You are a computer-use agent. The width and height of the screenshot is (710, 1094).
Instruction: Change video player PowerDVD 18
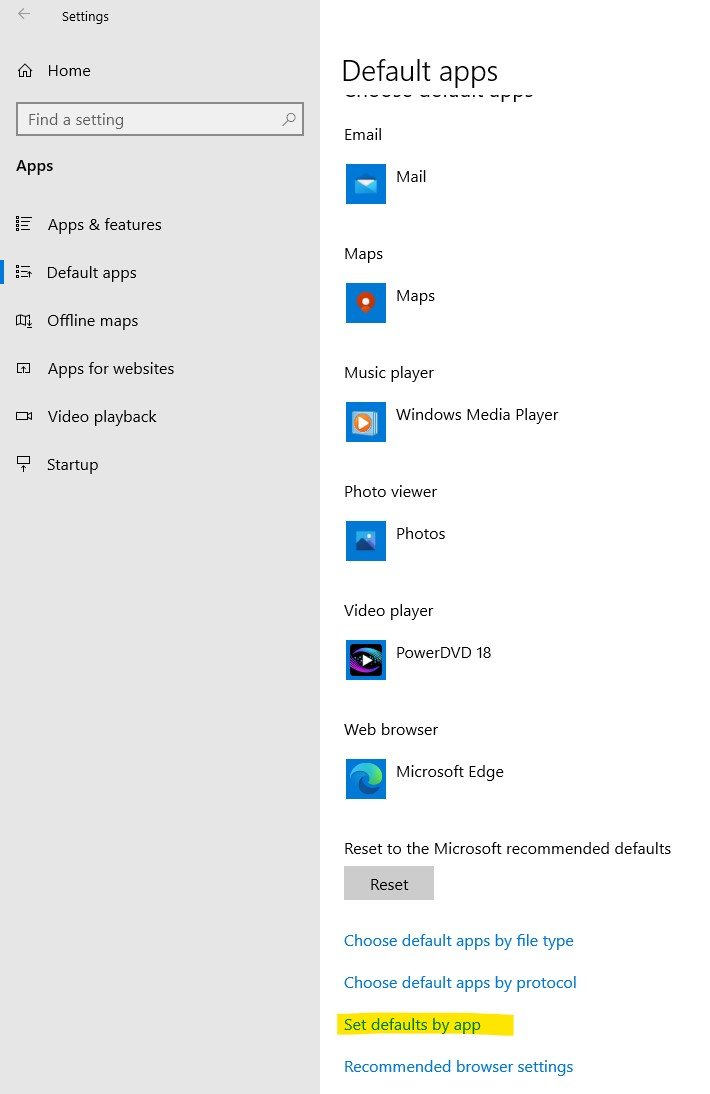tap(418, 660)
